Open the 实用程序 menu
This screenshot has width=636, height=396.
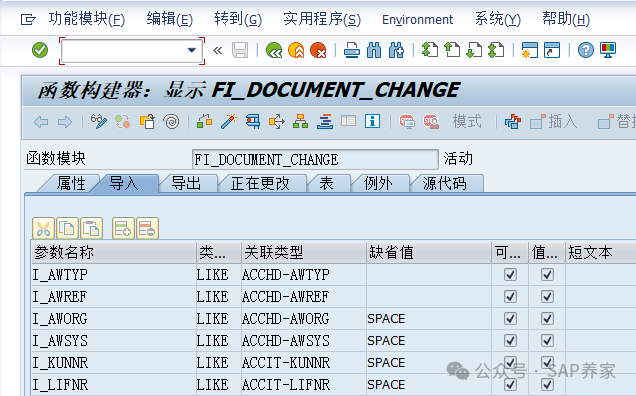(x=322, y=19)
